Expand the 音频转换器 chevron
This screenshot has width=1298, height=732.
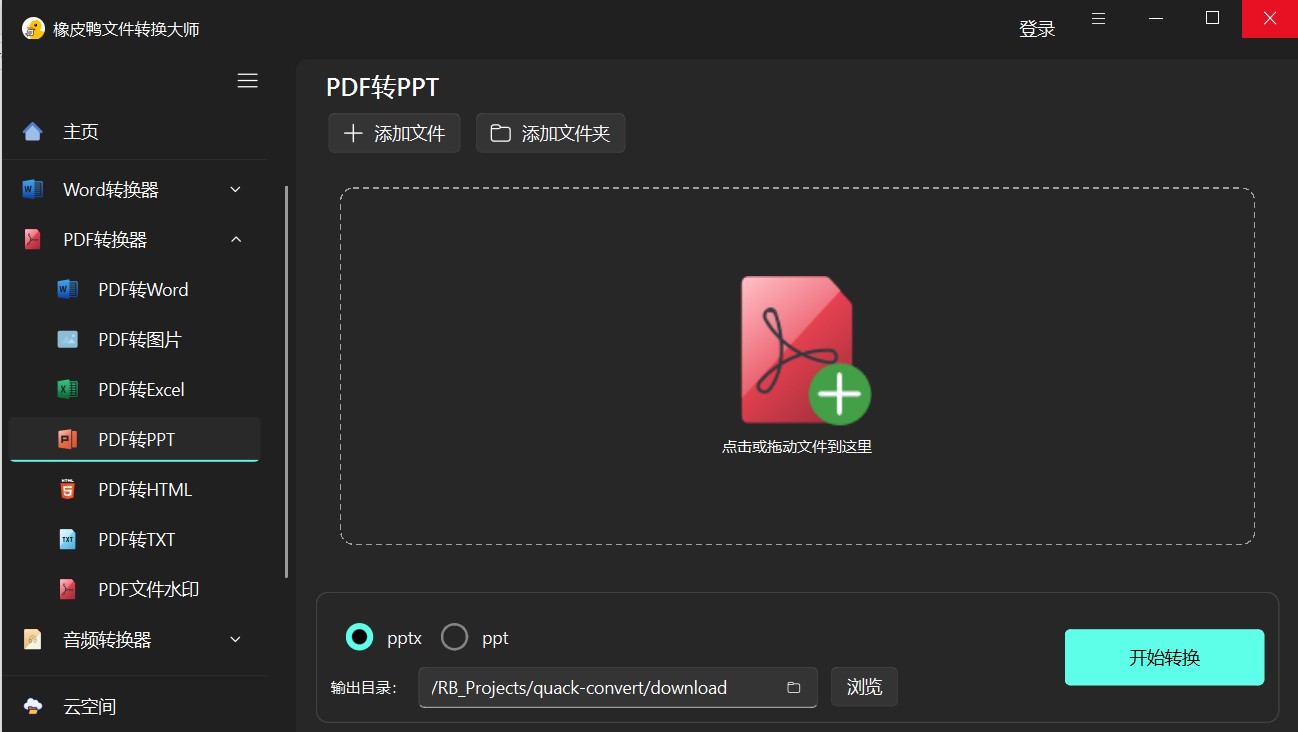pyautogui.click(x=236, y=639)
